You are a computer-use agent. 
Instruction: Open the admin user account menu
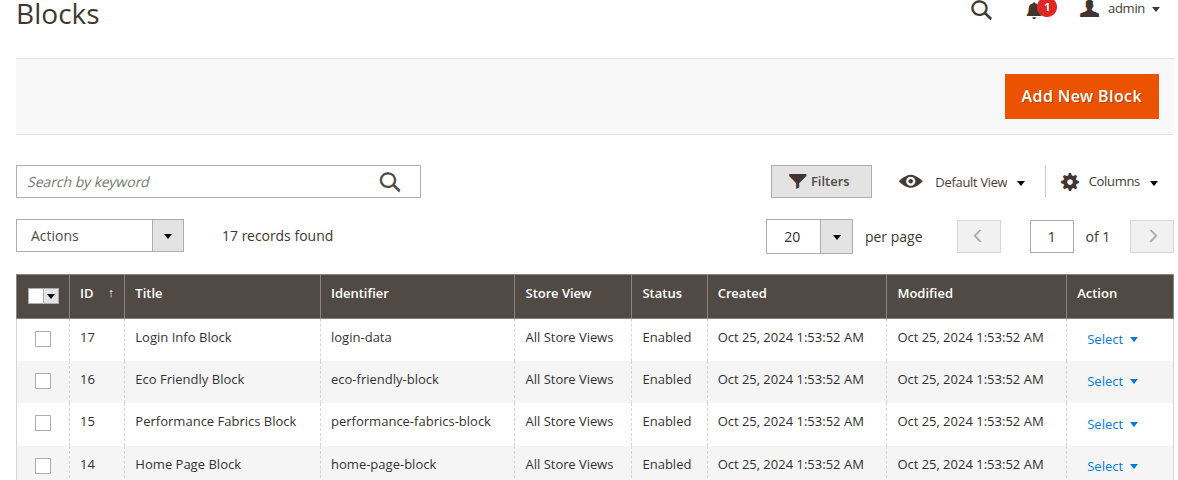(x=1120, y=9)
